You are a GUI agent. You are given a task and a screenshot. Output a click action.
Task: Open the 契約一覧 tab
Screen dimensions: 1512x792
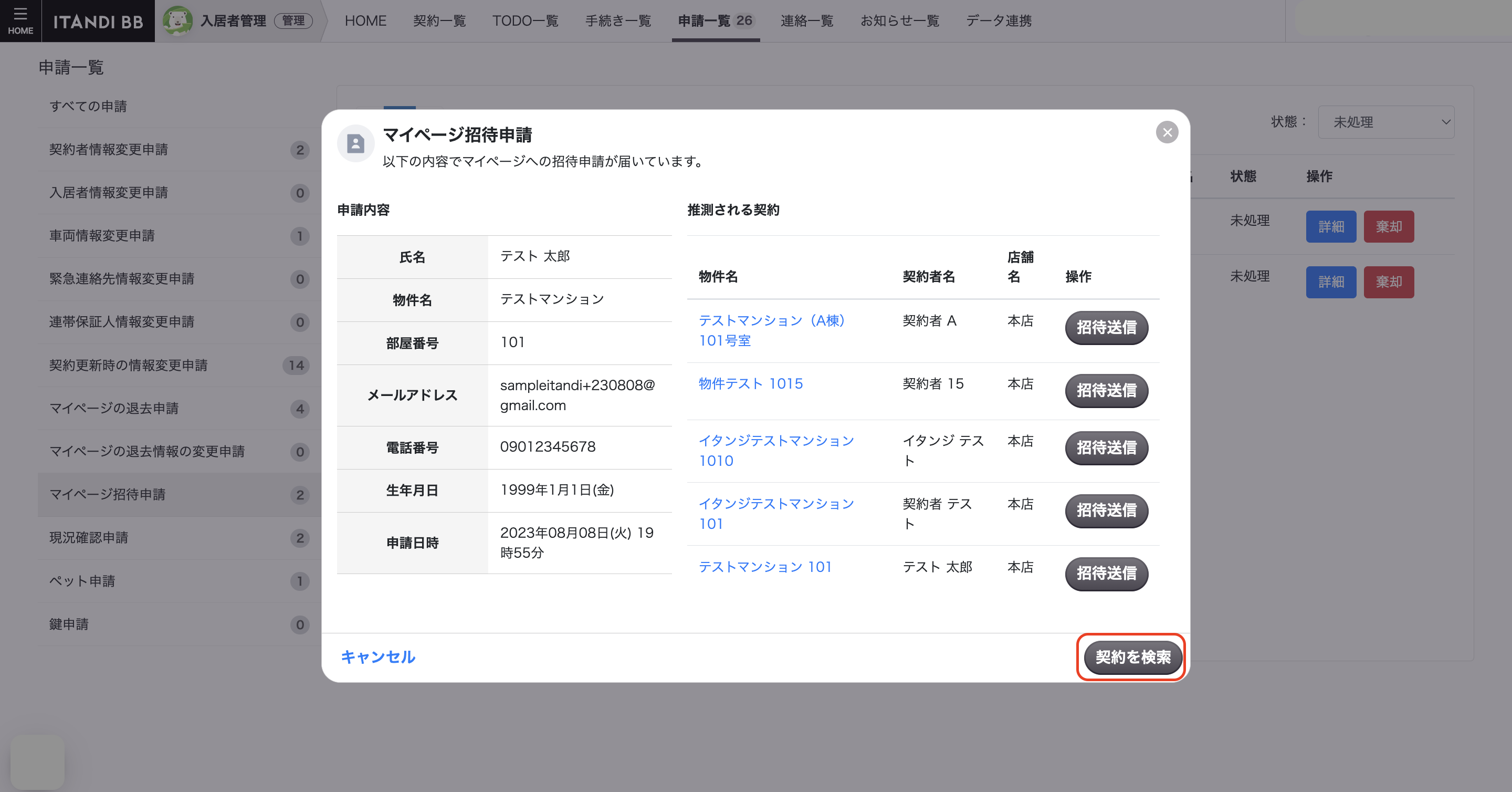tap(439, 21)
